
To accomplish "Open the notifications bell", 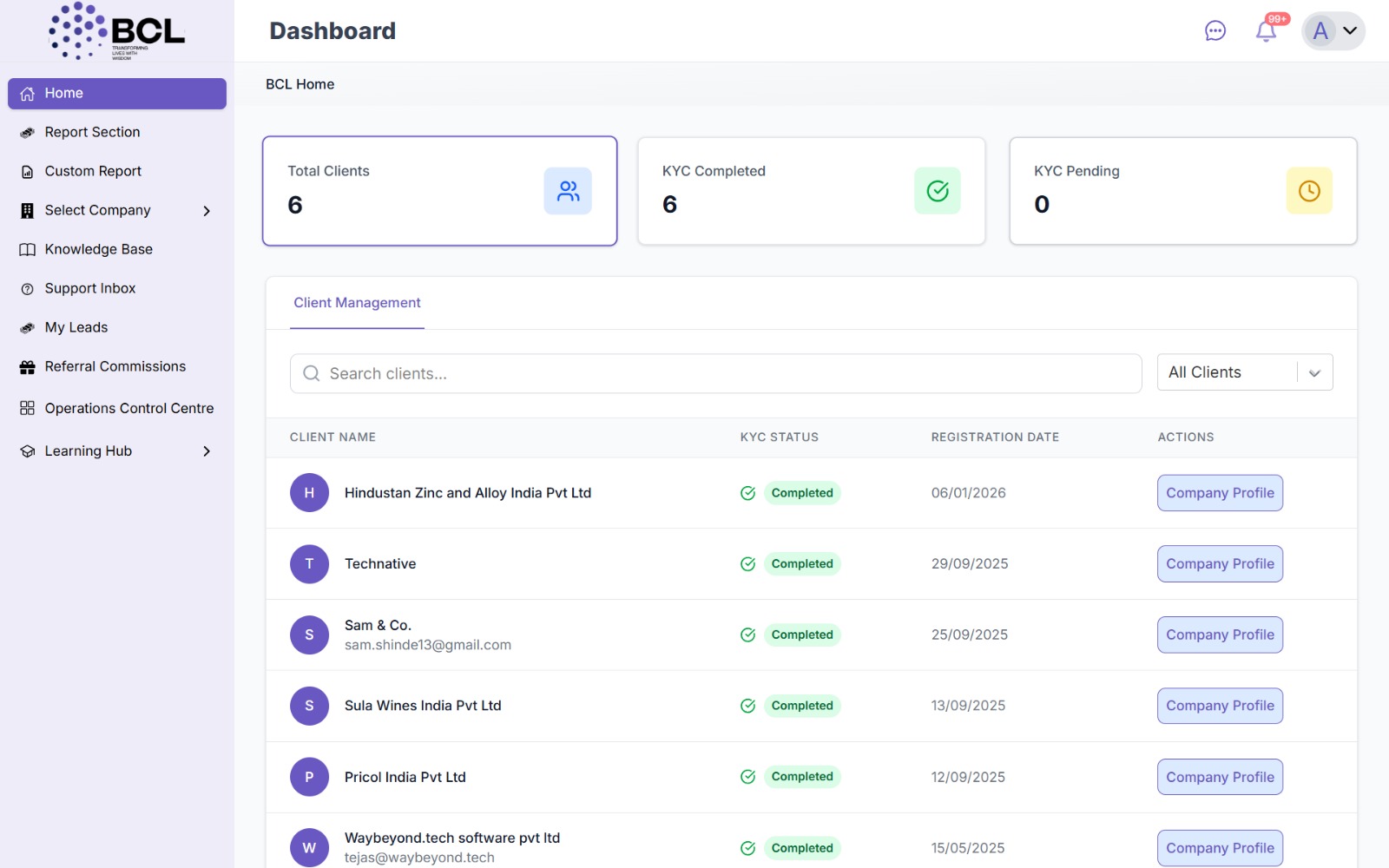I will point(1266,31).
